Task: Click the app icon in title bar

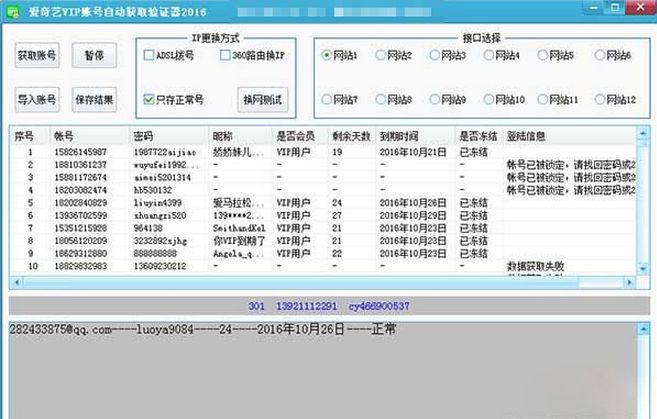Action: pyautogui.click(x=13, y=12)
